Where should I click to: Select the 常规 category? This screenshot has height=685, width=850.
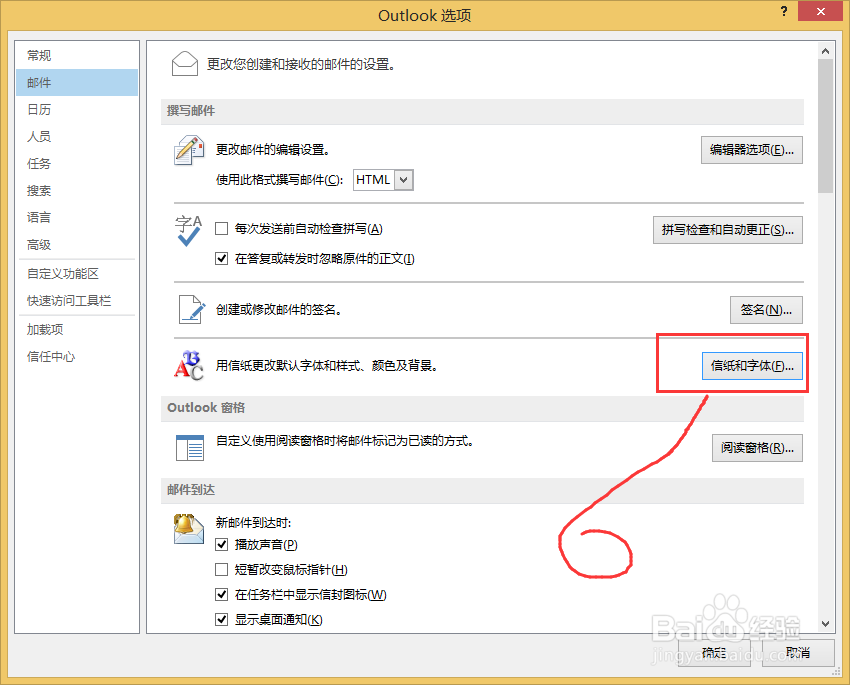point(77,55)
